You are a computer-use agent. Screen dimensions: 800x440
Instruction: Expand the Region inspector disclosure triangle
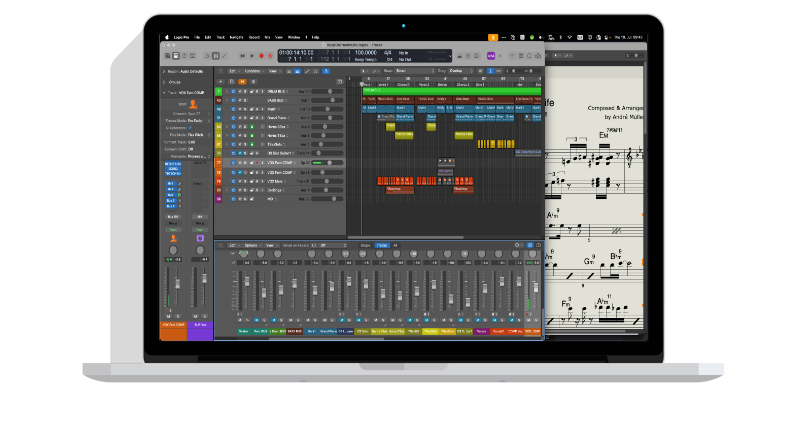[x=164, y=71]
